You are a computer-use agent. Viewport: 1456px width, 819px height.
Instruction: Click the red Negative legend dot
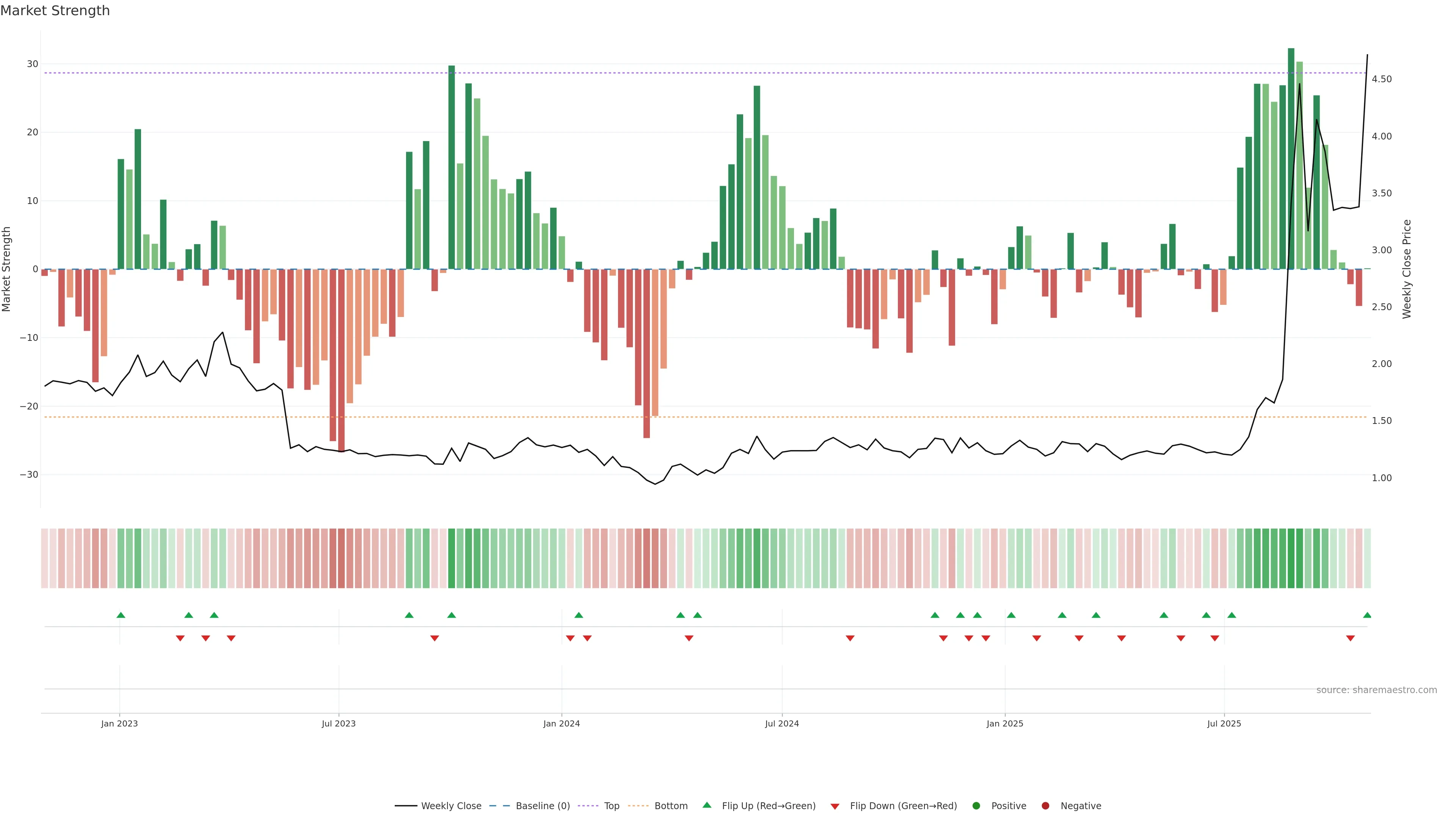click(x=1045, y=805)
